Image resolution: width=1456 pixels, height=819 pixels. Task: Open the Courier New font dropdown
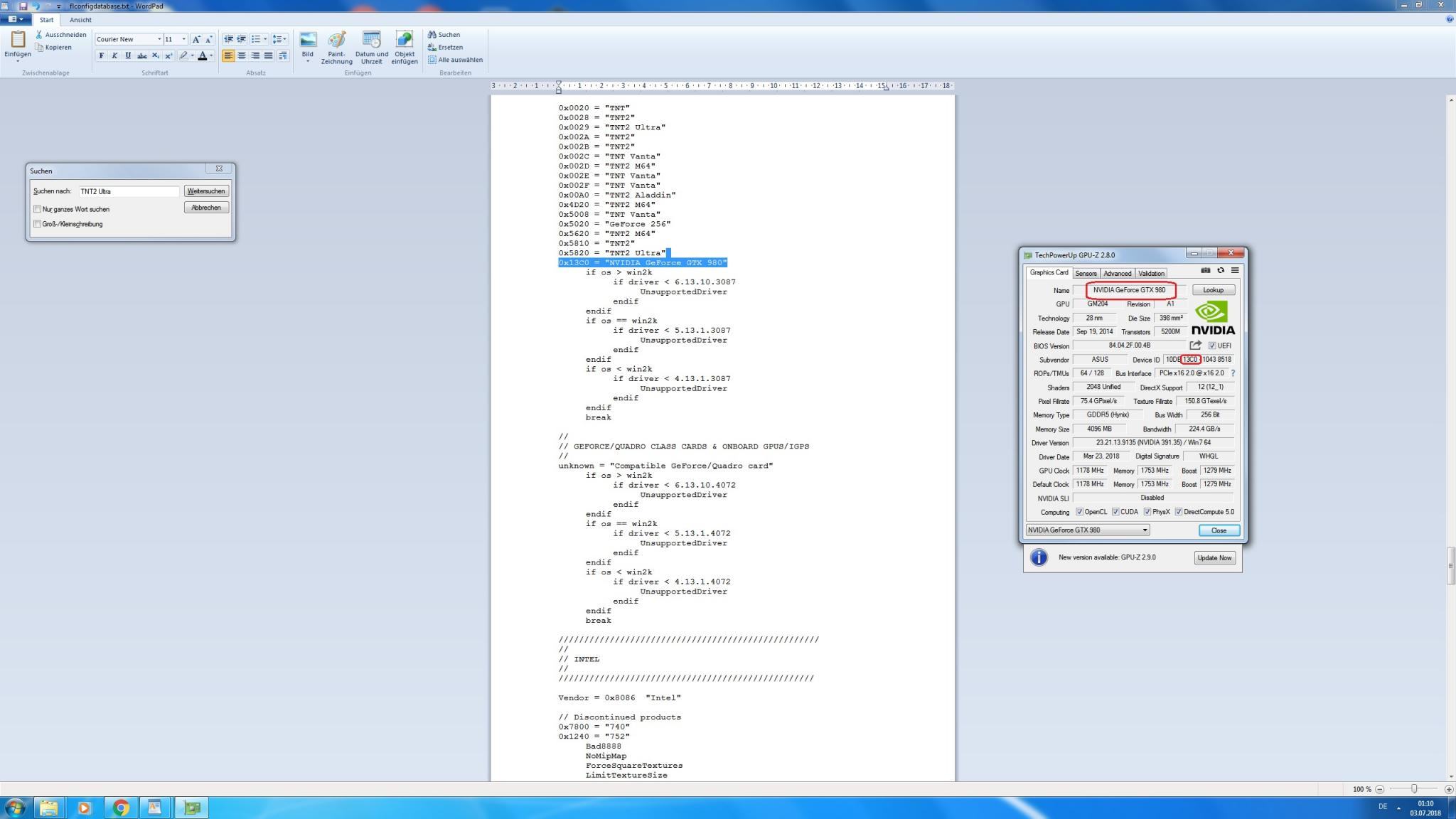point(159,39)
